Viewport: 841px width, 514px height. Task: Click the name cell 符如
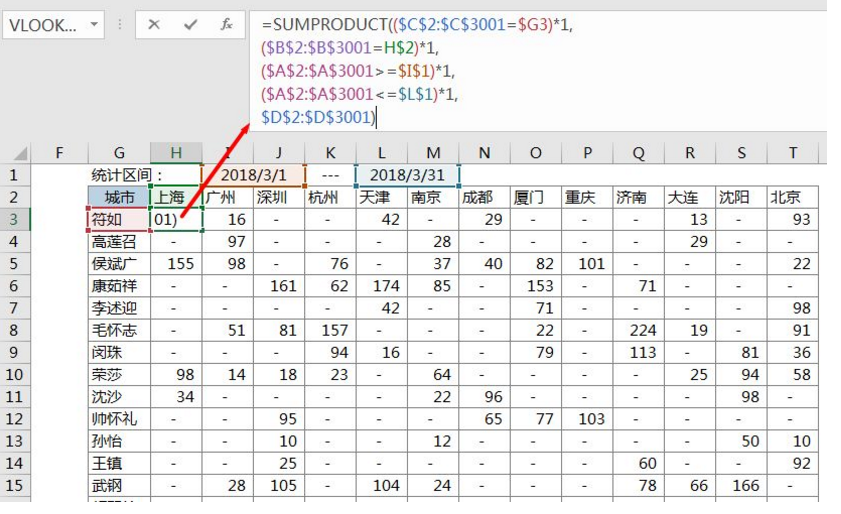point(119,219)
